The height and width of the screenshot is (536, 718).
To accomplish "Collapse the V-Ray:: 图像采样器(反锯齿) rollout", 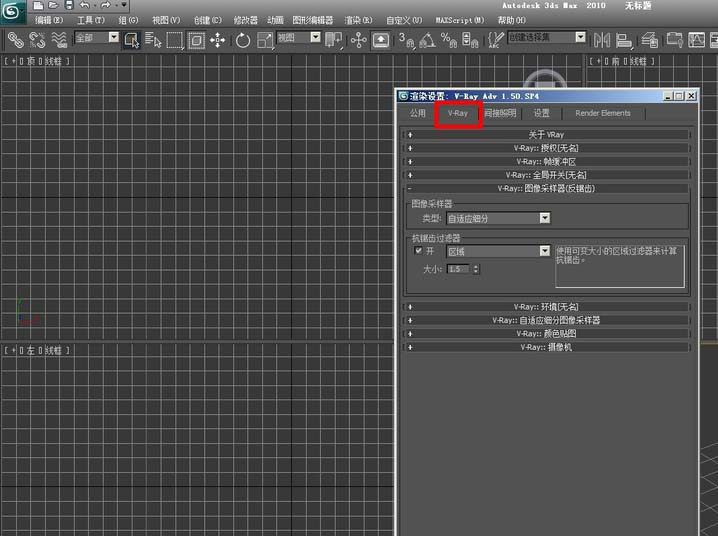I will pos(546,188).
